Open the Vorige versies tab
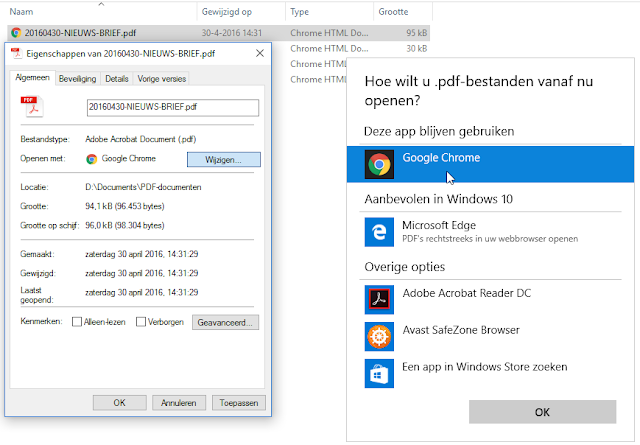This screenshot has width=640, height=445. pyautogui.click(x=162, y=78)
